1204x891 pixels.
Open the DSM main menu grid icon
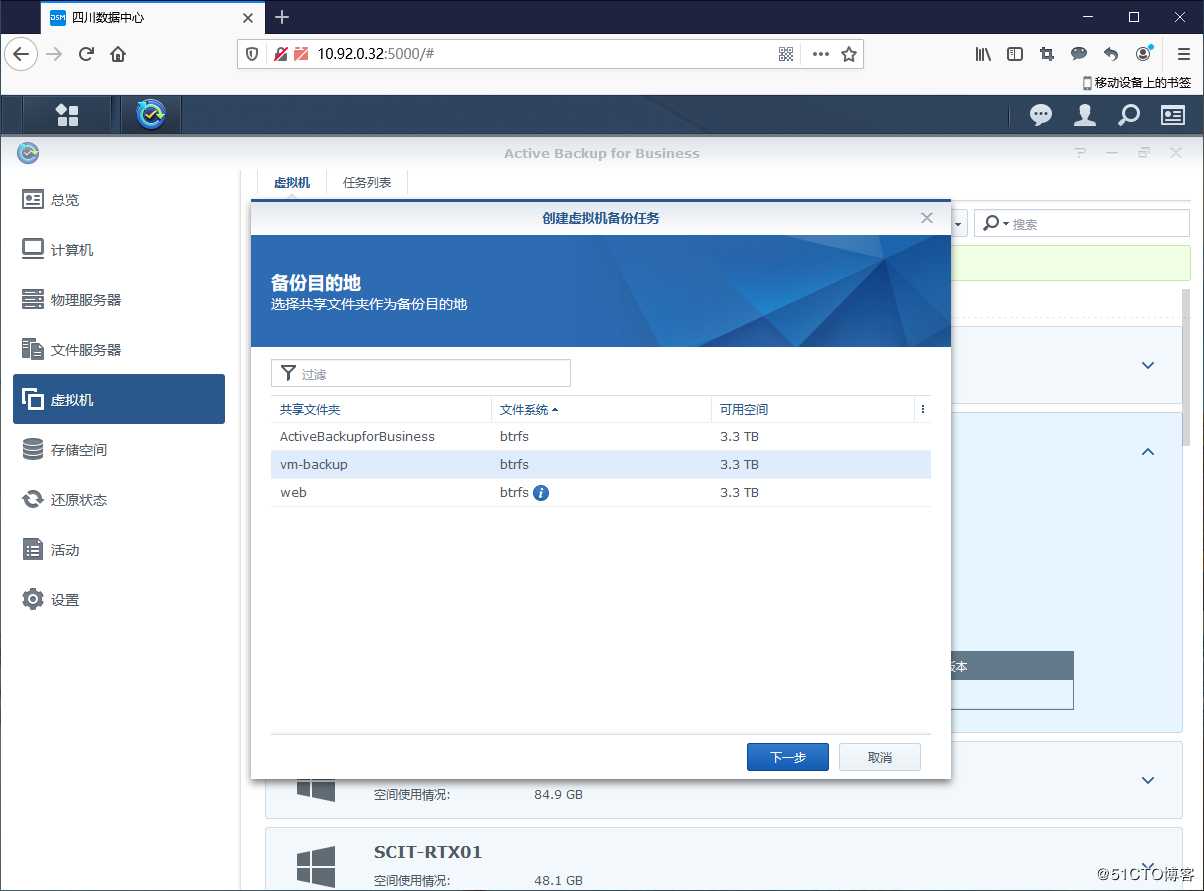click(x=67, y=115)
